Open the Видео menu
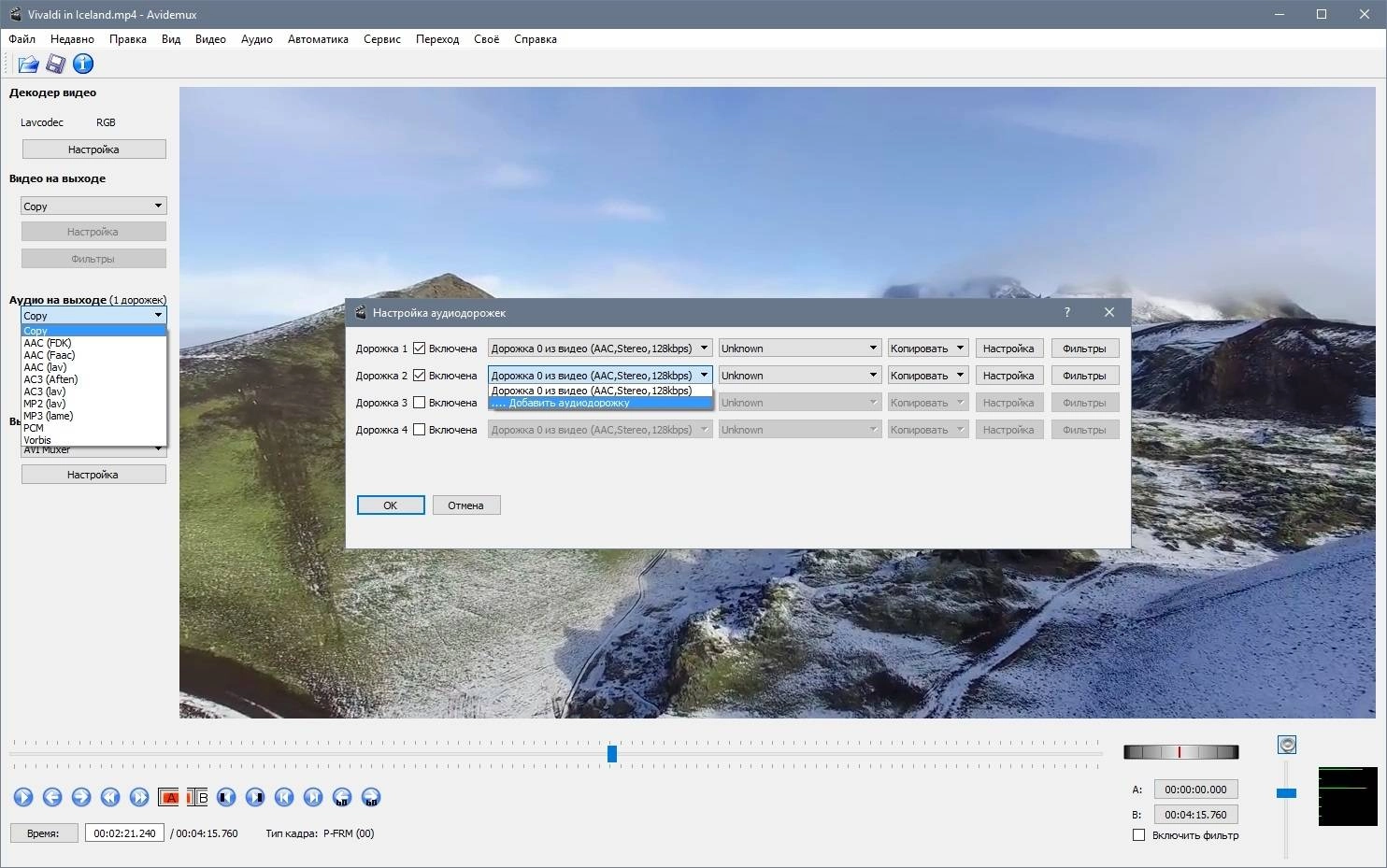The width and height of the screenshot is (1387, 868). (x=210, y=39)
